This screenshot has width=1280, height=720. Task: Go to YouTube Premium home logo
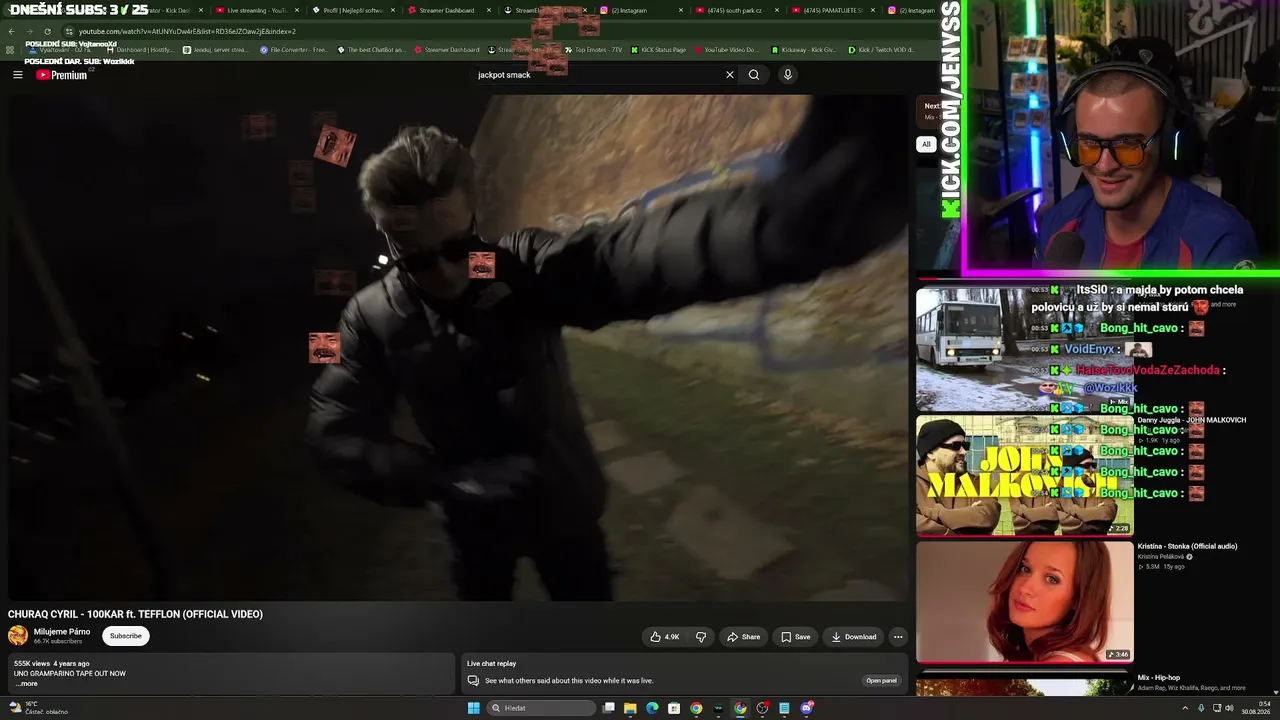coord(62,75)
